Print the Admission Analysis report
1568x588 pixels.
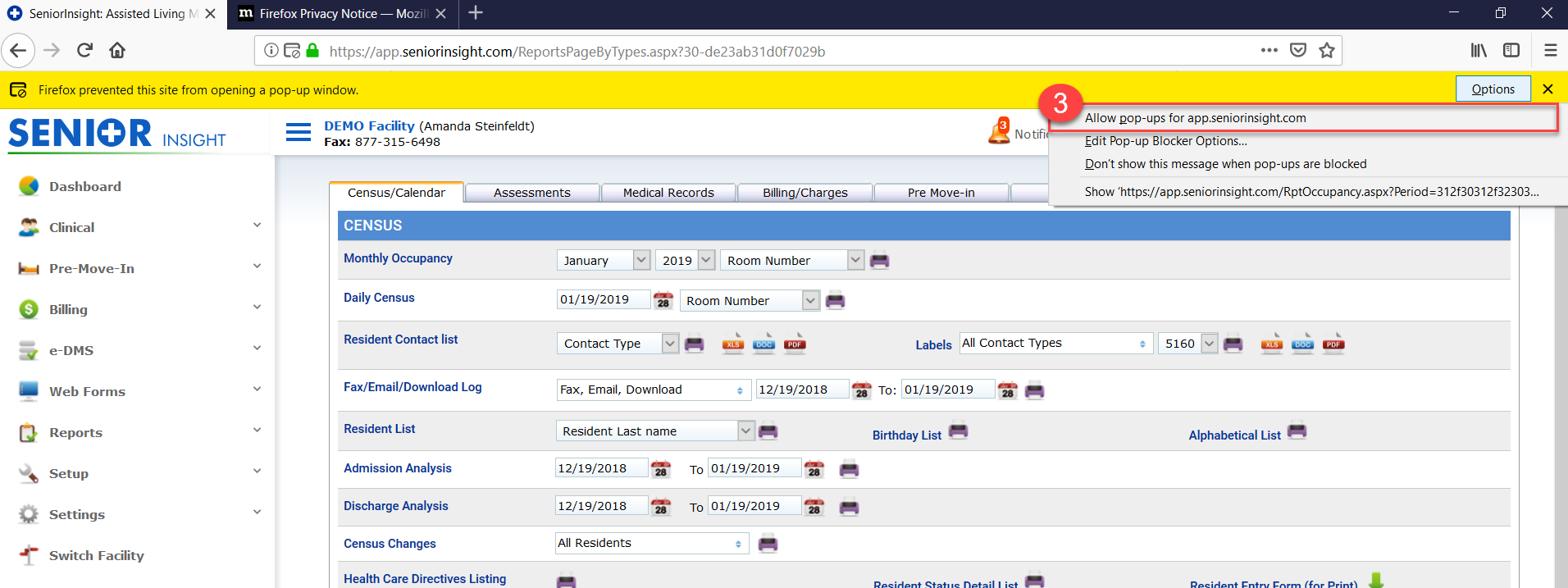click(849, 469)
